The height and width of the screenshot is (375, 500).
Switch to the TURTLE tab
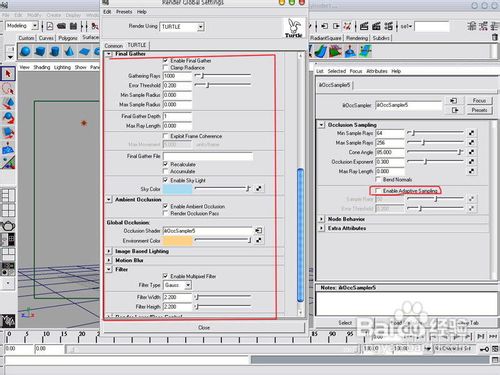pos(137,45)
